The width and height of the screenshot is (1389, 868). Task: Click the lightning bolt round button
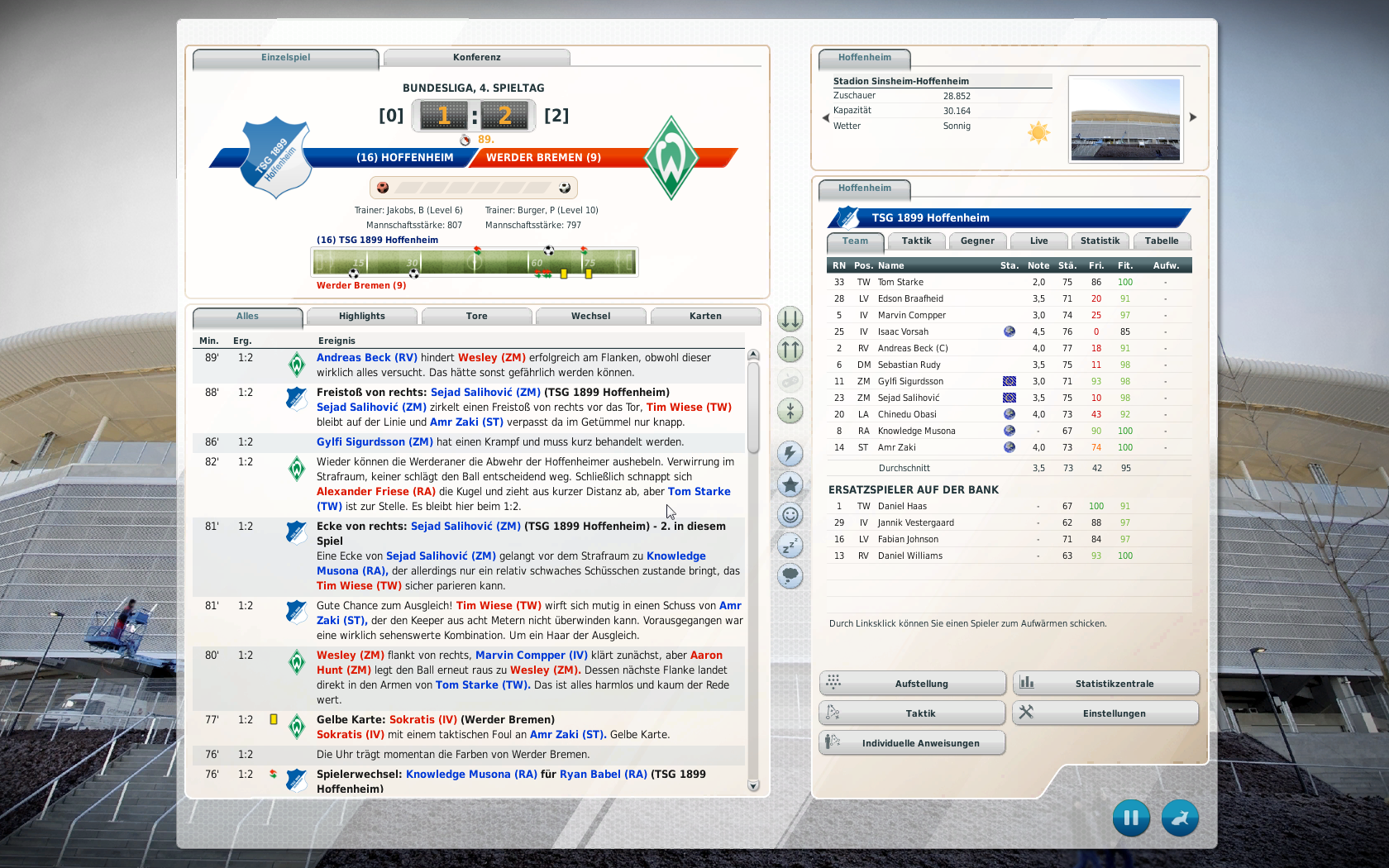[x=790, y=453]
